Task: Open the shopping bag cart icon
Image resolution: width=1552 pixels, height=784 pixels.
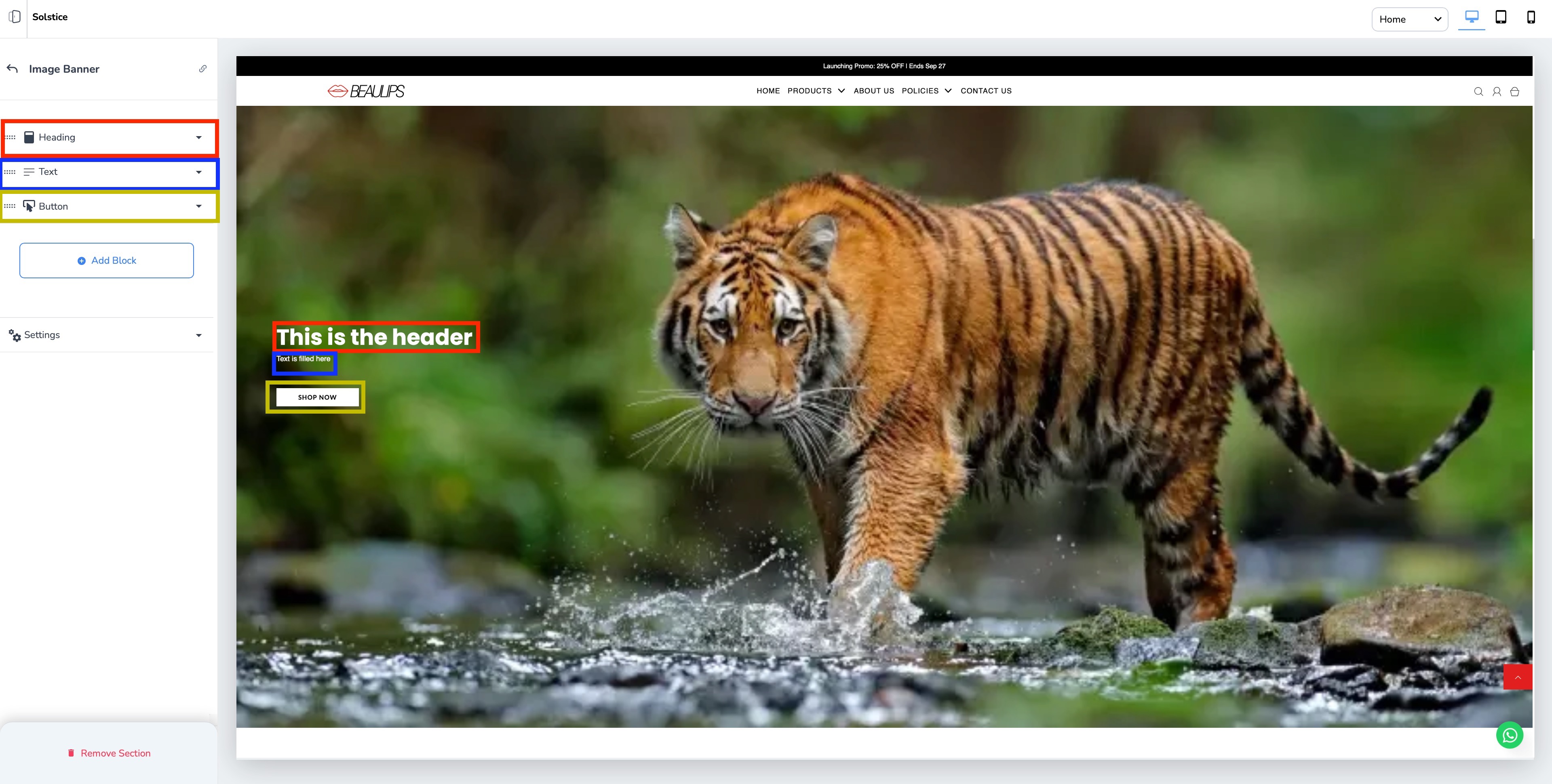Action: click(x=1514, y=92)
